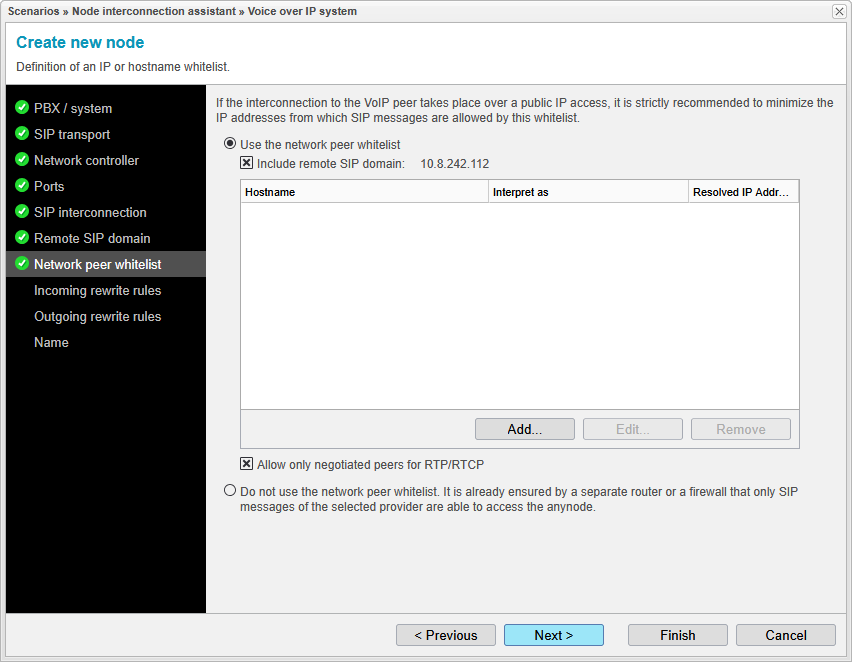Image resolution: width=852 pixels, height=662 pixels.
Task: Add a hostname to the whitelist
Action: 524,428
